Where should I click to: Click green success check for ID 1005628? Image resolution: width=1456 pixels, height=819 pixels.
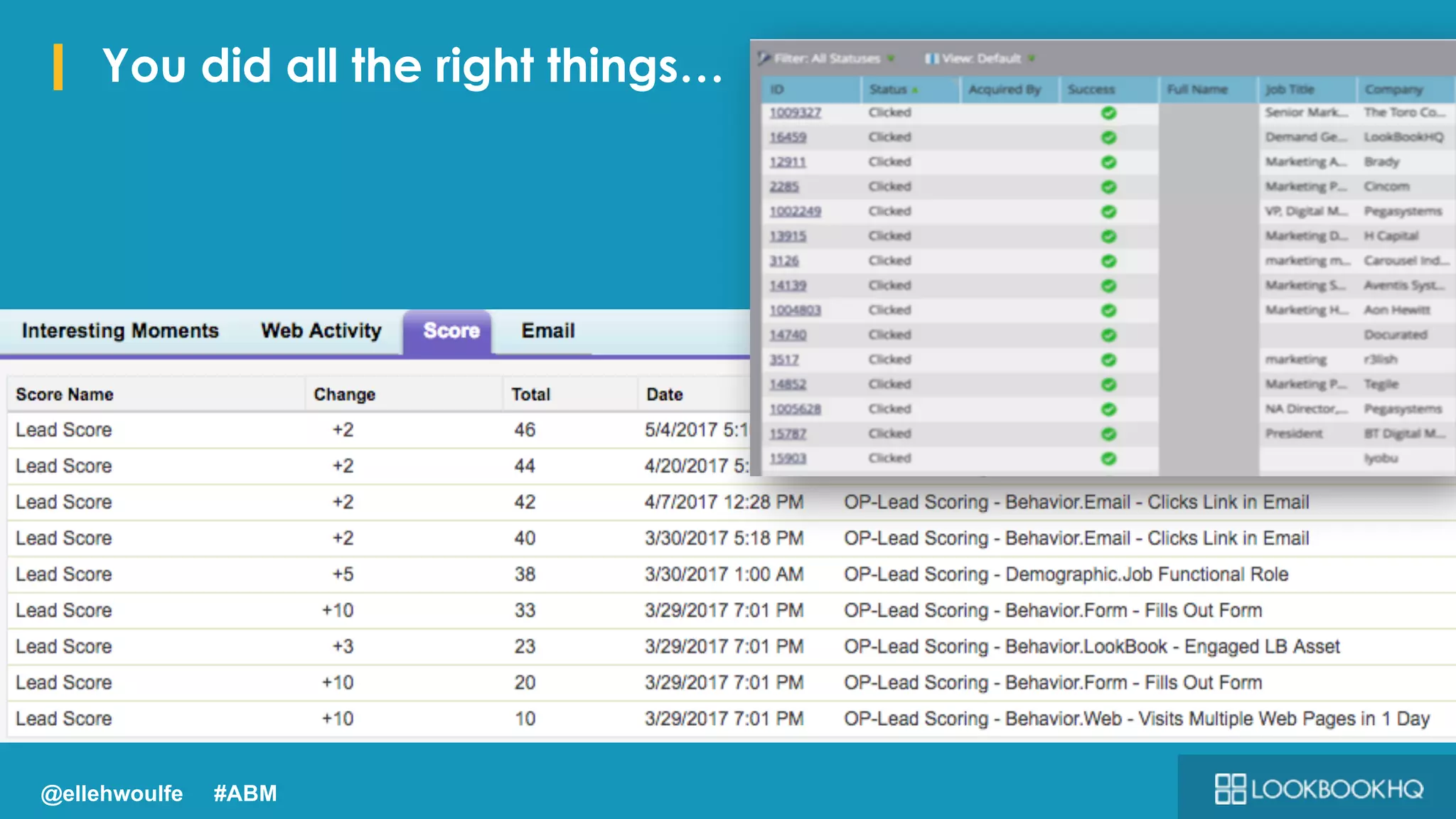pos(1108,409)
